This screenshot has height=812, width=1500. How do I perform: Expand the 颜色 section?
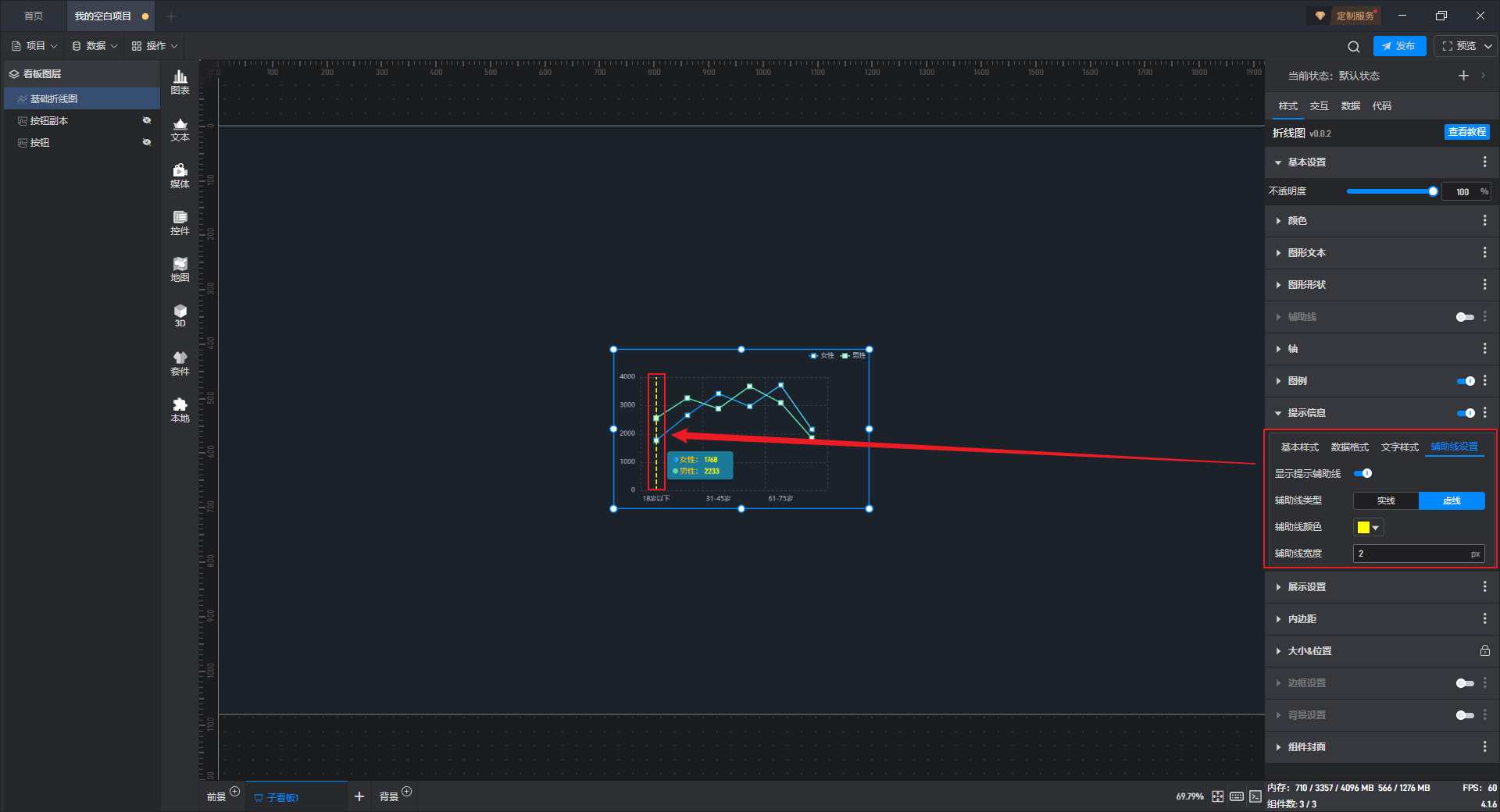(x=1278, y=221)
